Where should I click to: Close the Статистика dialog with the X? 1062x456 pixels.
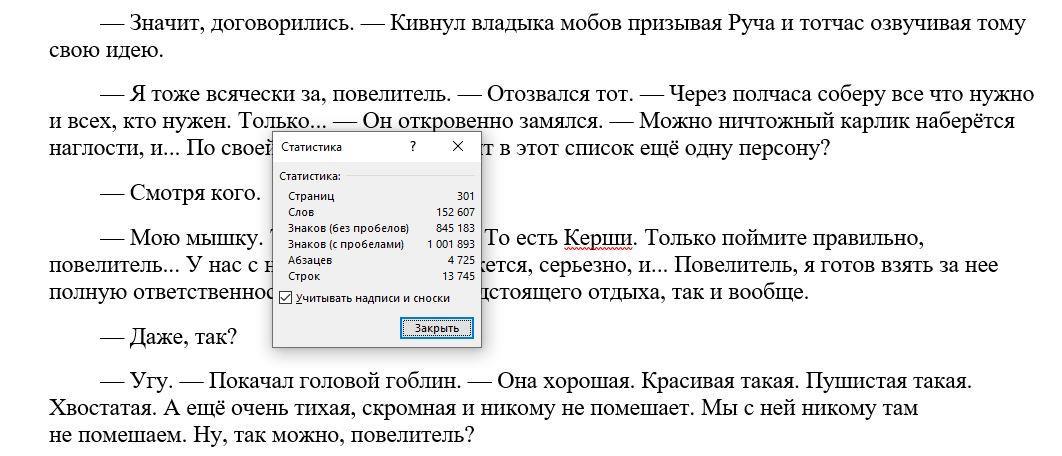[x=458, y=146]
